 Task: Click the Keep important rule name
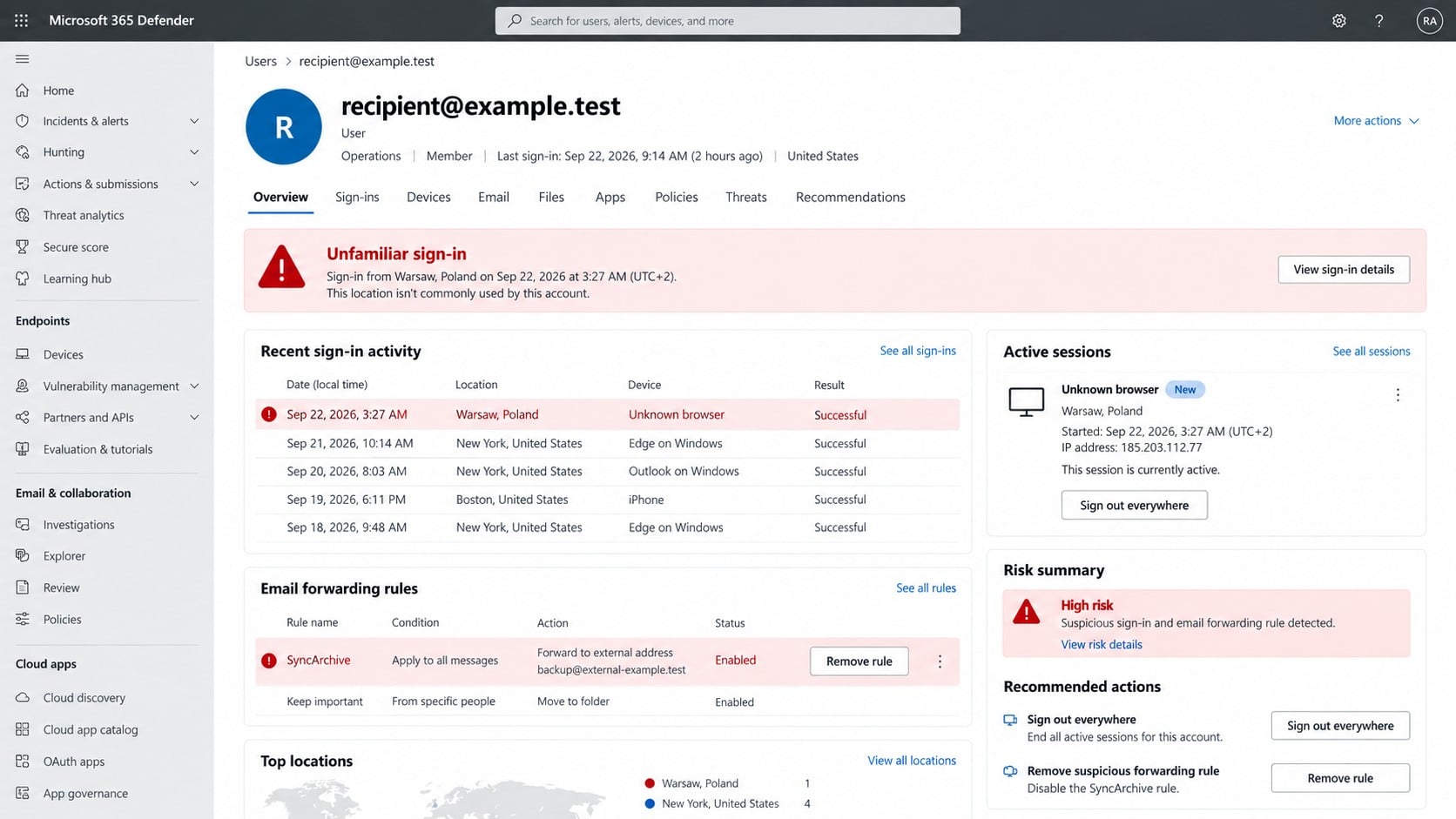point(325,702)
